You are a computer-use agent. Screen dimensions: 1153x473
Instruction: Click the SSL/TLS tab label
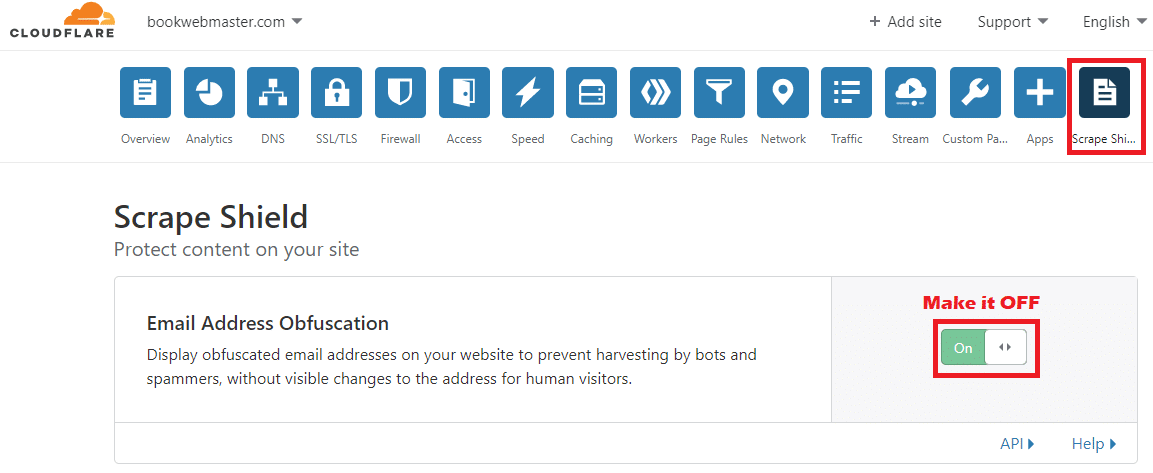click(x=337, y=139)
